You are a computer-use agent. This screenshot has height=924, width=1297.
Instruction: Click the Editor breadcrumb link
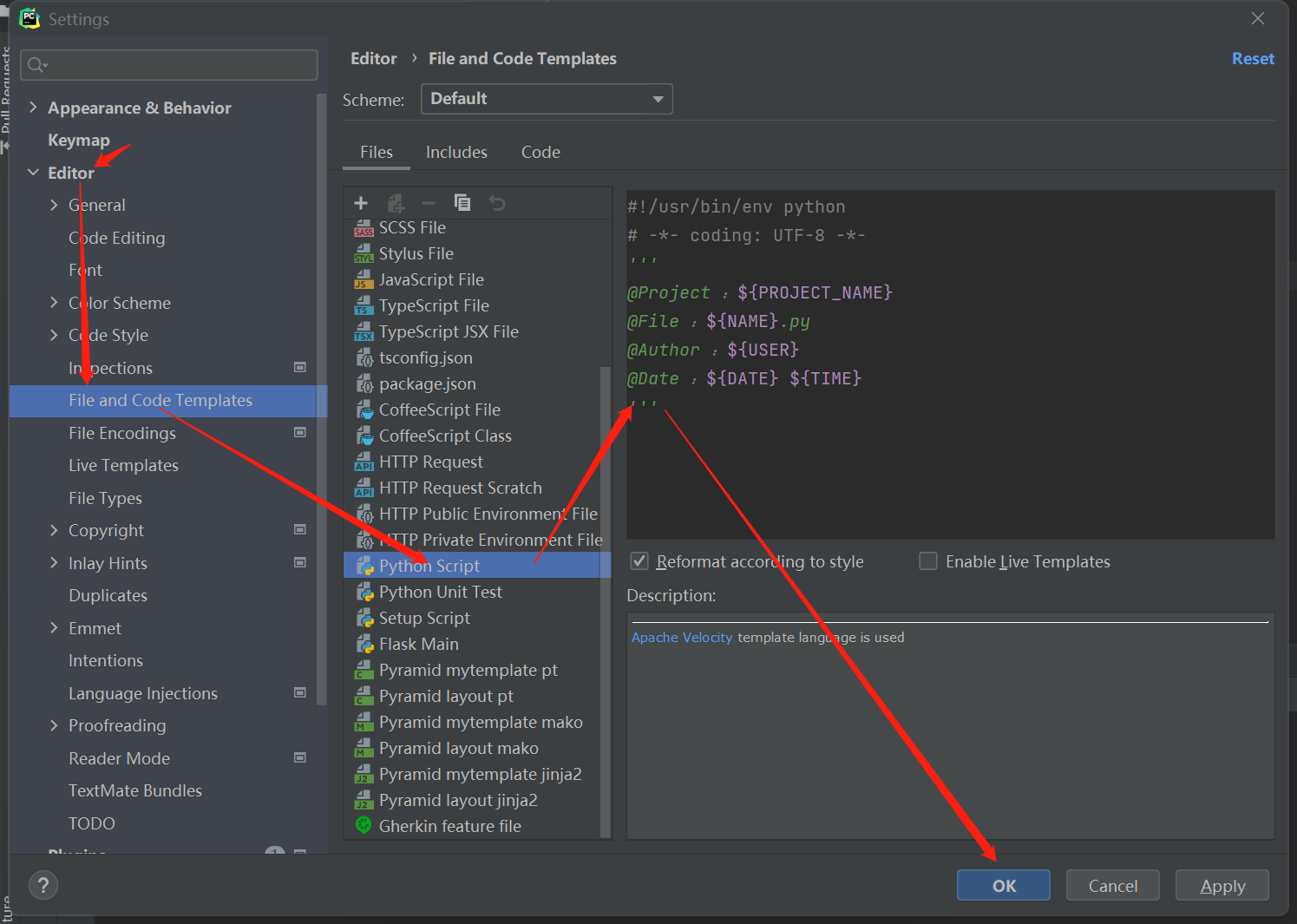click(374, 58)
